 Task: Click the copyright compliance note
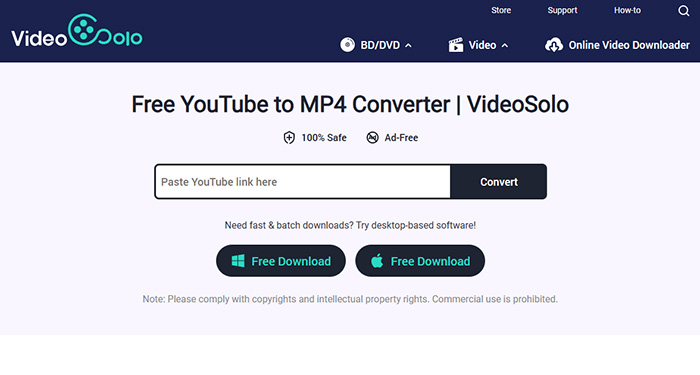(x=350, y=299)
